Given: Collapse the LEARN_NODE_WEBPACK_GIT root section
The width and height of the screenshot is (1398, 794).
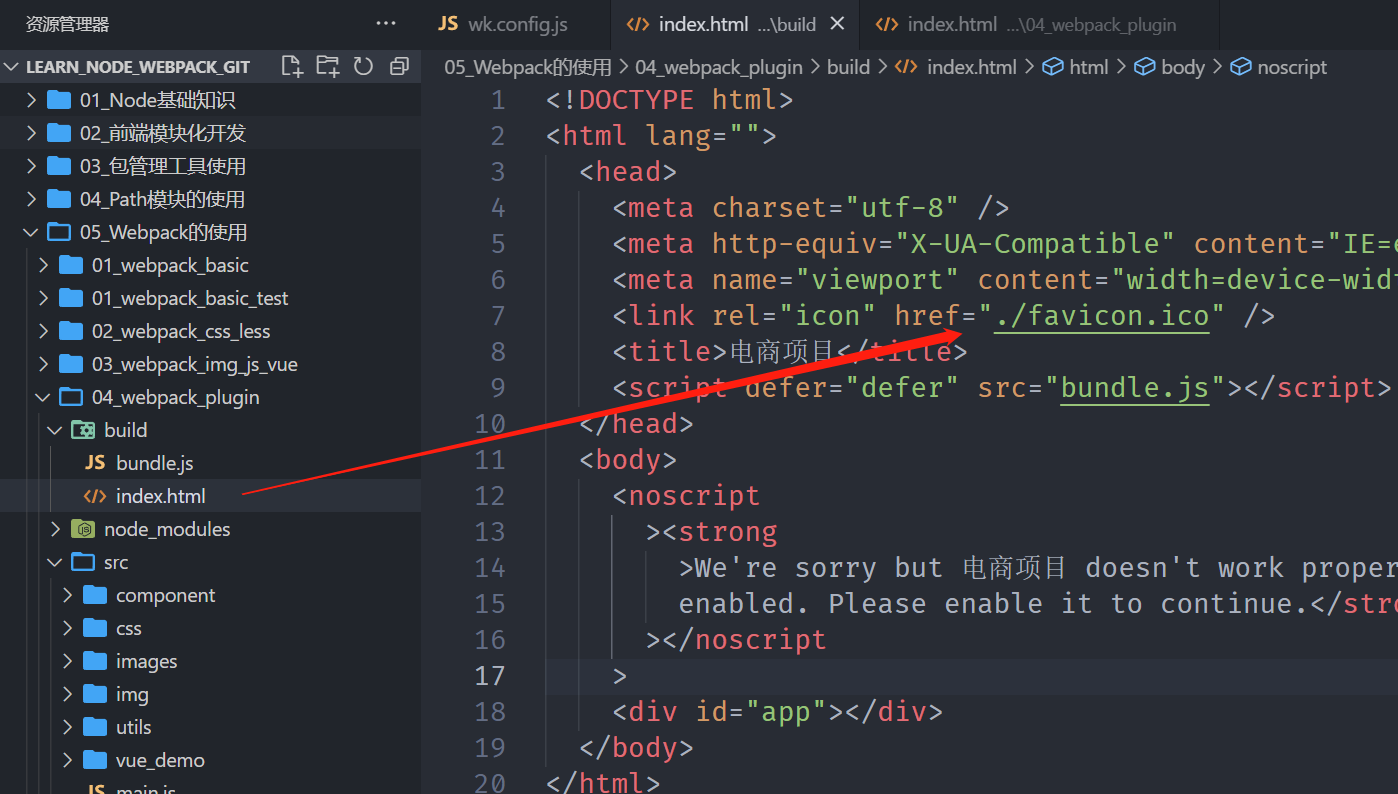Looking at the screenshot, I should [x=137, y=67].
